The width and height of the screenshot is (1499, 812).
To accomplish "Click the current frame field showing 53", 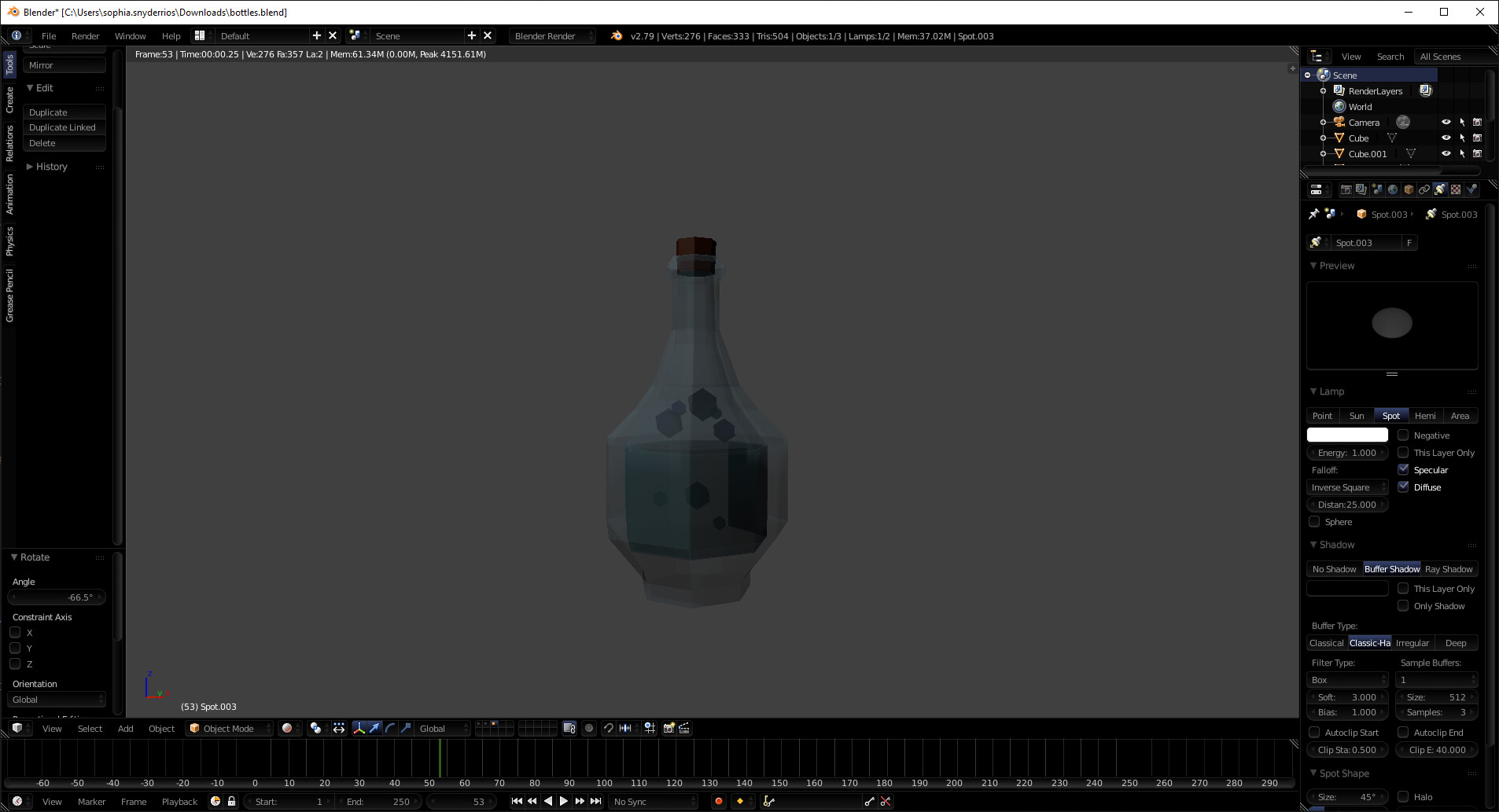I will (462, 801).
